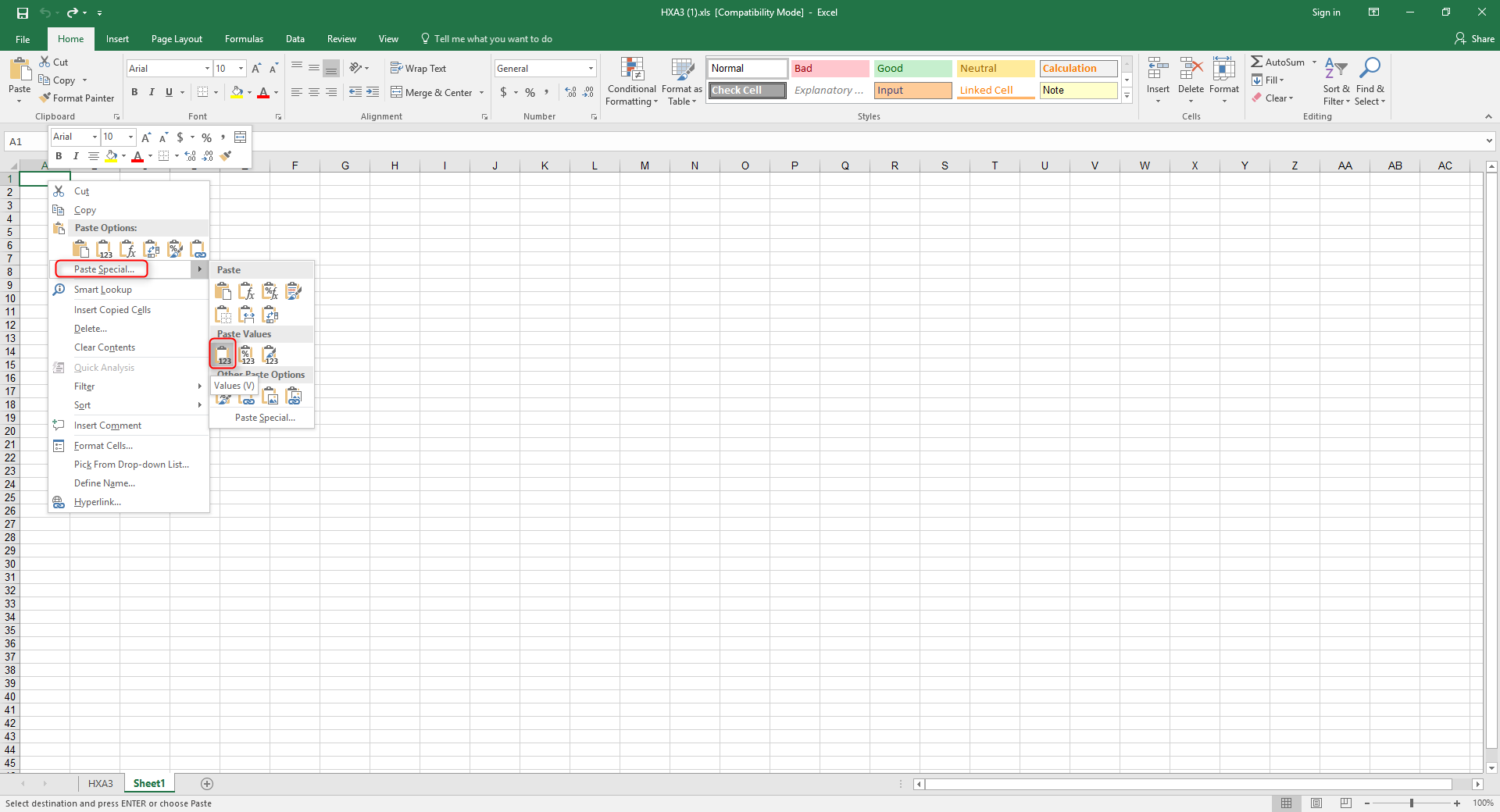The image size is (1500, 812).
Task: Click Percent Style in Number group
Action: pos(530,92)
